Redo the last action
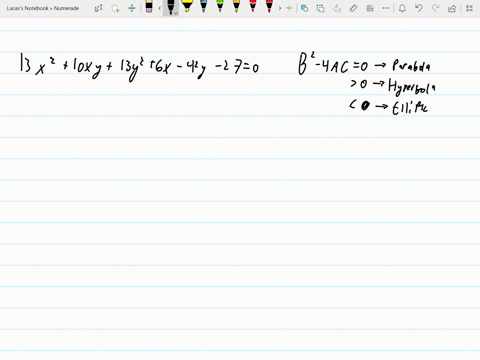This screenshot has height=360, width=480. click(435, 8)
